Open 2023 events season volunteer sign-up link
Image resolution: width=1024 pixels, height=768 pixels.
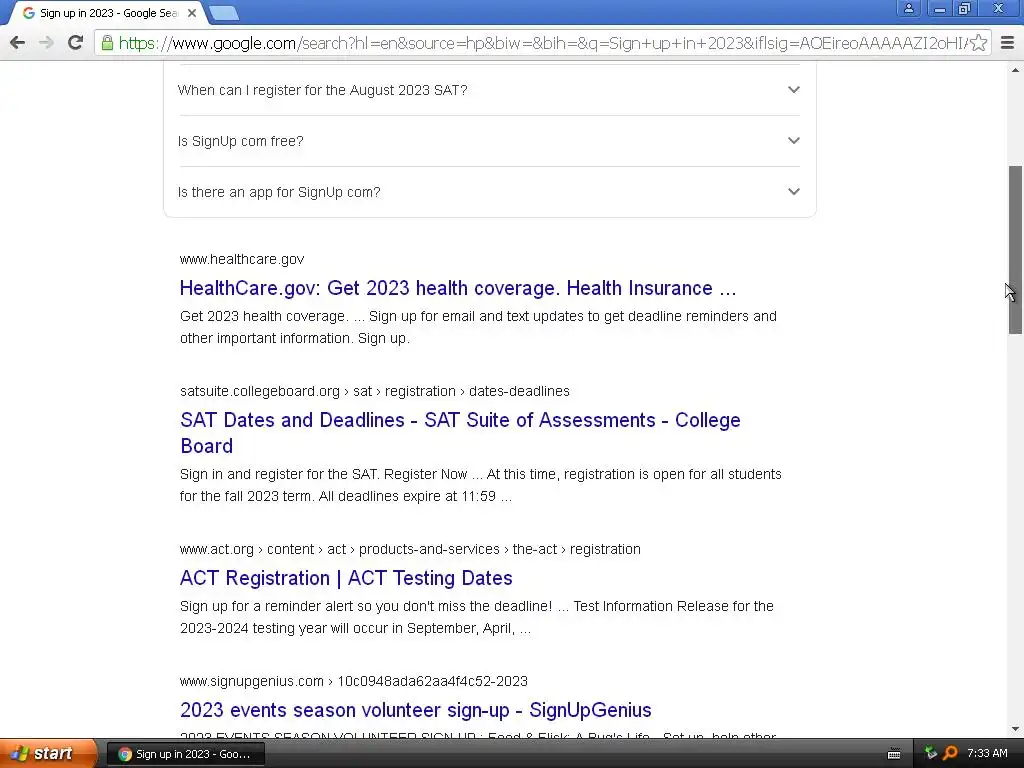pos(415,710)
